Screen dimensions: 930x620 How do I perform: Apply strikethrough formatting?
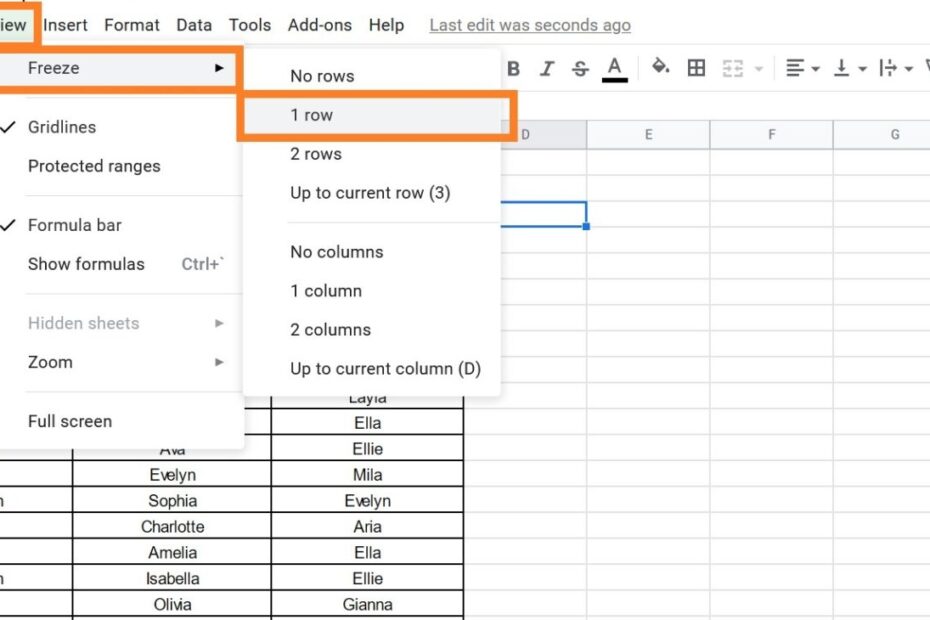tap(580, 68)
